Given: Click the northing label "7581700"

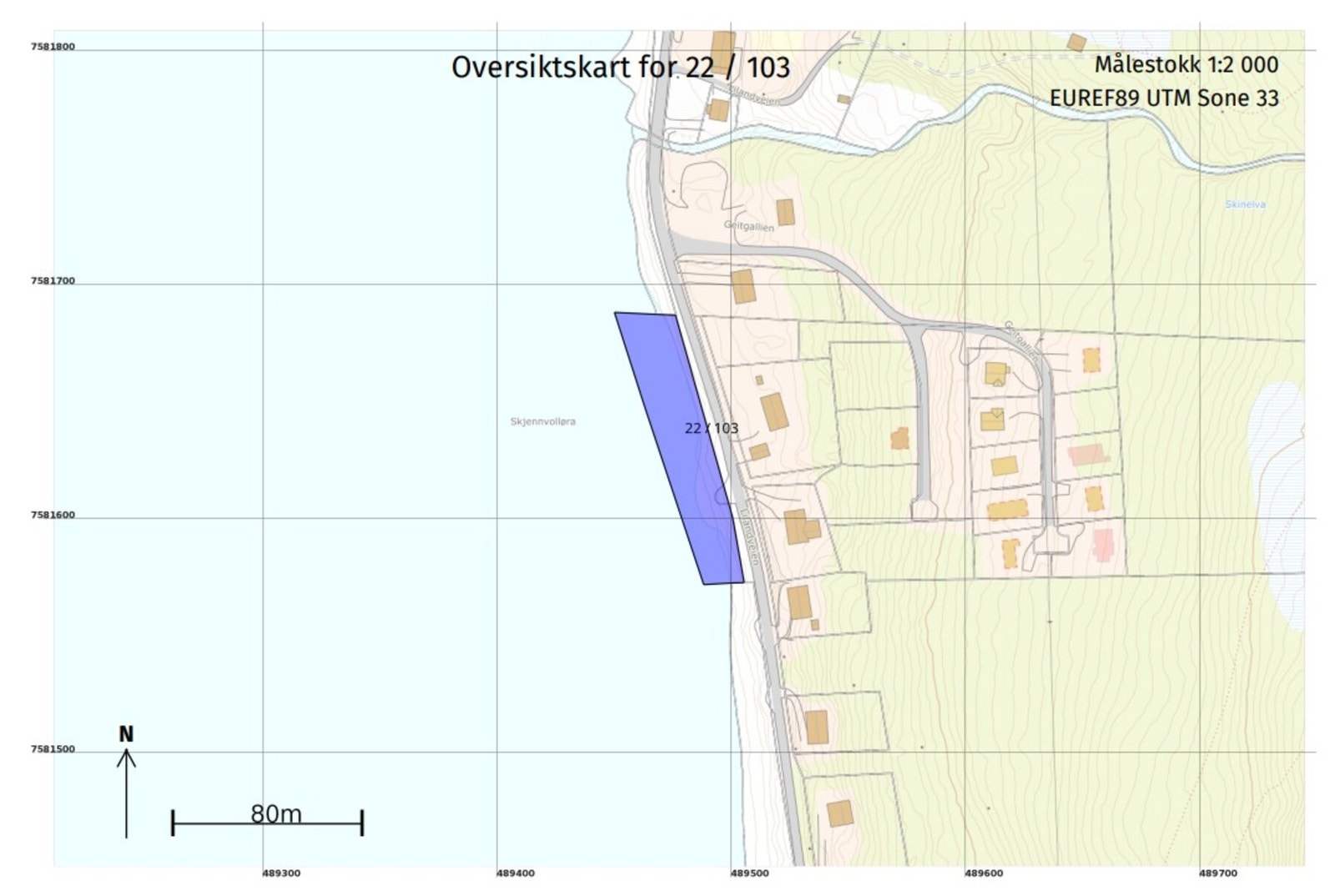Looking at the screenshot, I should pos(53,281).
